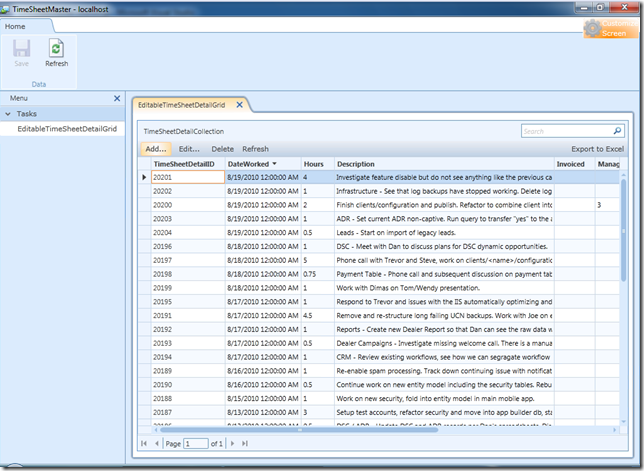Click 'Work on new security' description
This screenshot has height=471, width=644.
tap(444, 399)
